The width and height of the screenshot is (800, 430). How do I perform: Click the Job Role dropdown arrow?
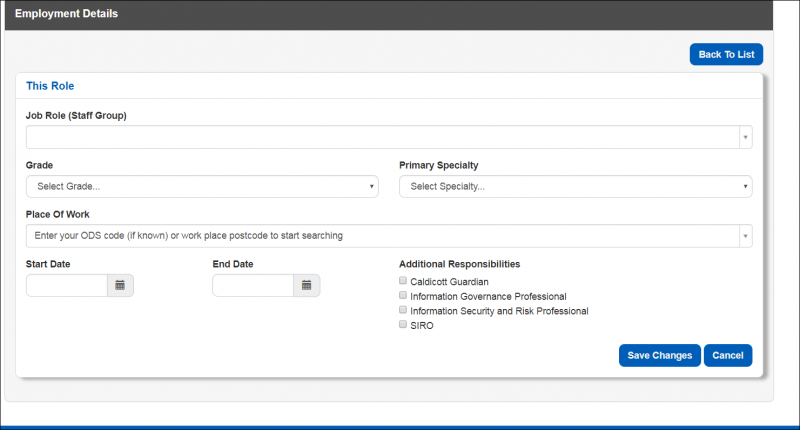click(745, 137)
